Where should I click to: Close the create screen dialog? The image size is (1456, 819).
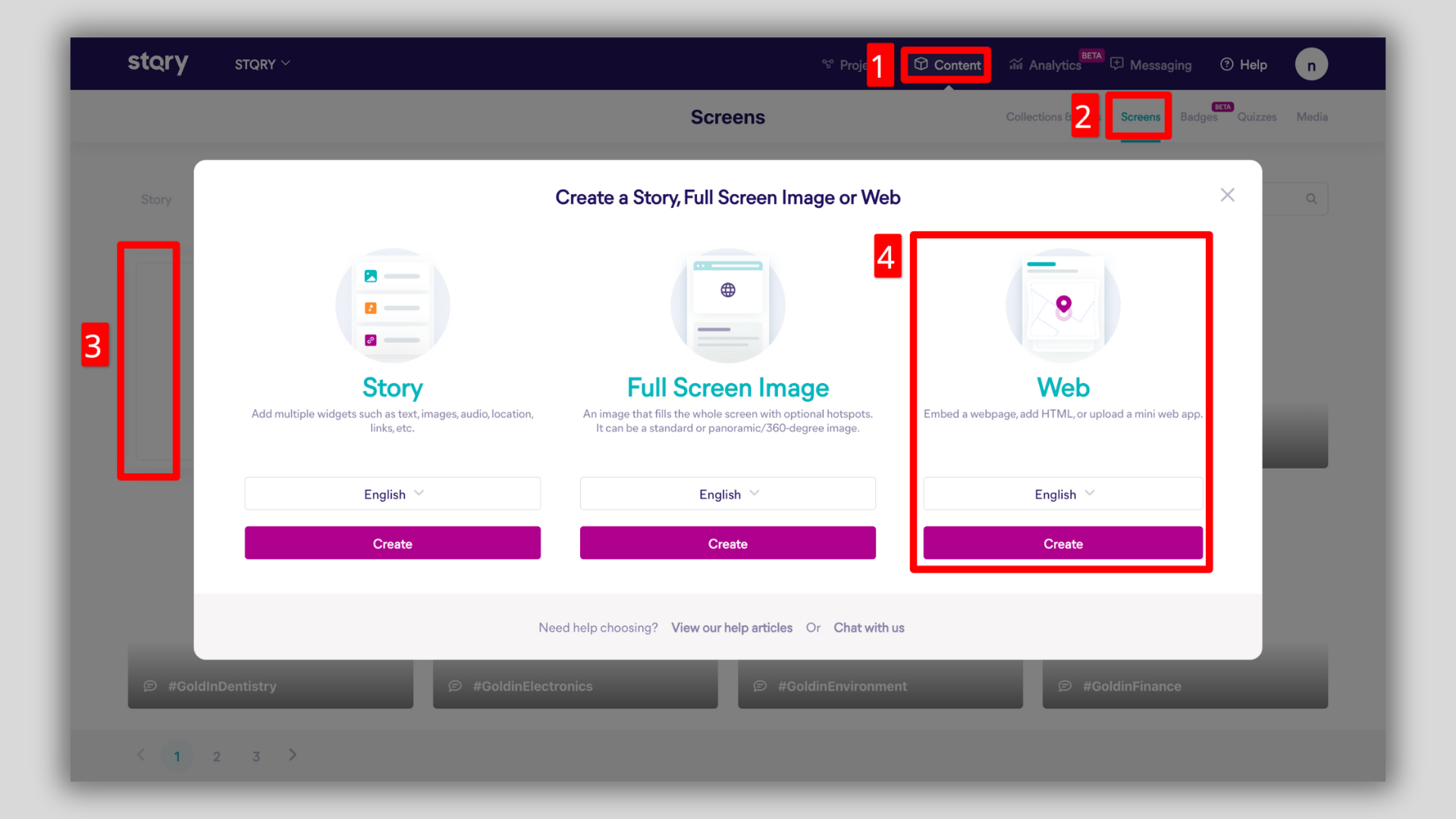[1227, 195]
